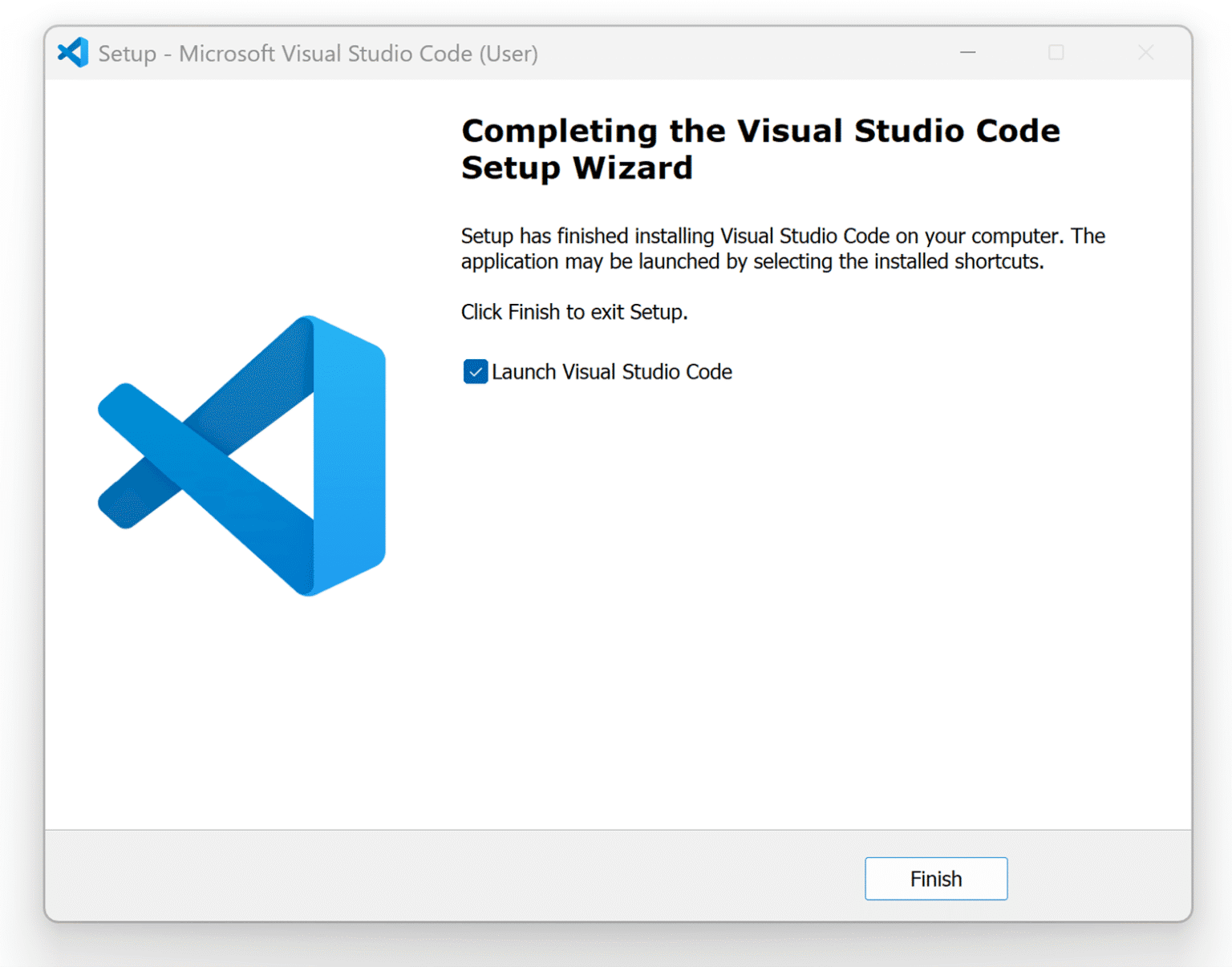Image resolution: width=1232 pixels, height=967 pixels.
Task: Close the Visual Studio Code Setup window
Action: 1145,51
